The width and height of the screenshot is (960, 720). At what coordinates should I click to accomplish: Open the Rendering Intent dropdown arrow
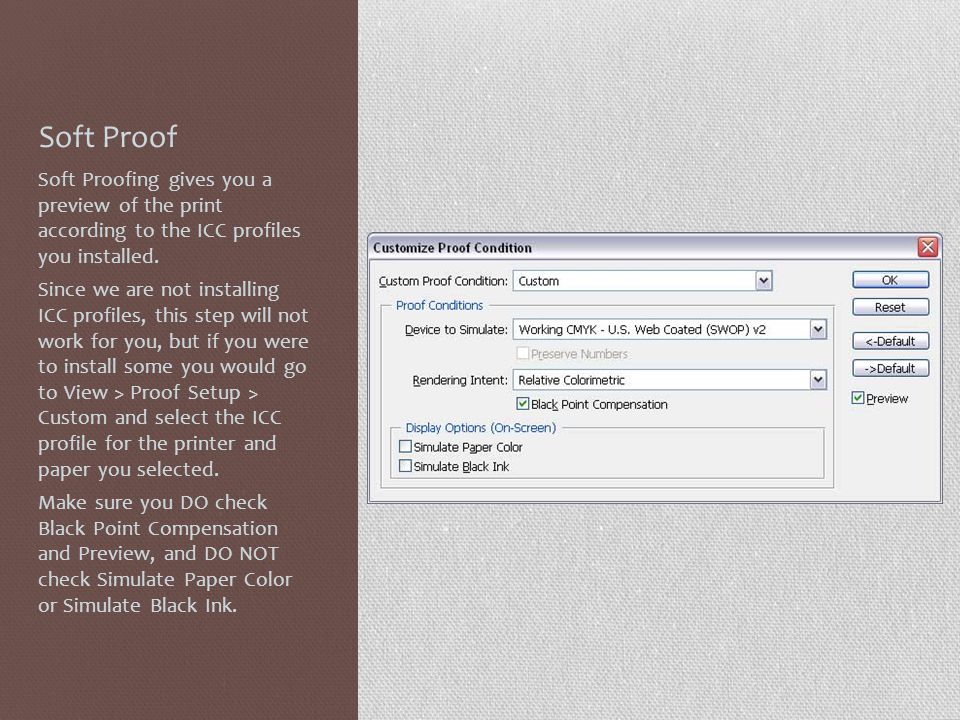[x=818, y=380]
